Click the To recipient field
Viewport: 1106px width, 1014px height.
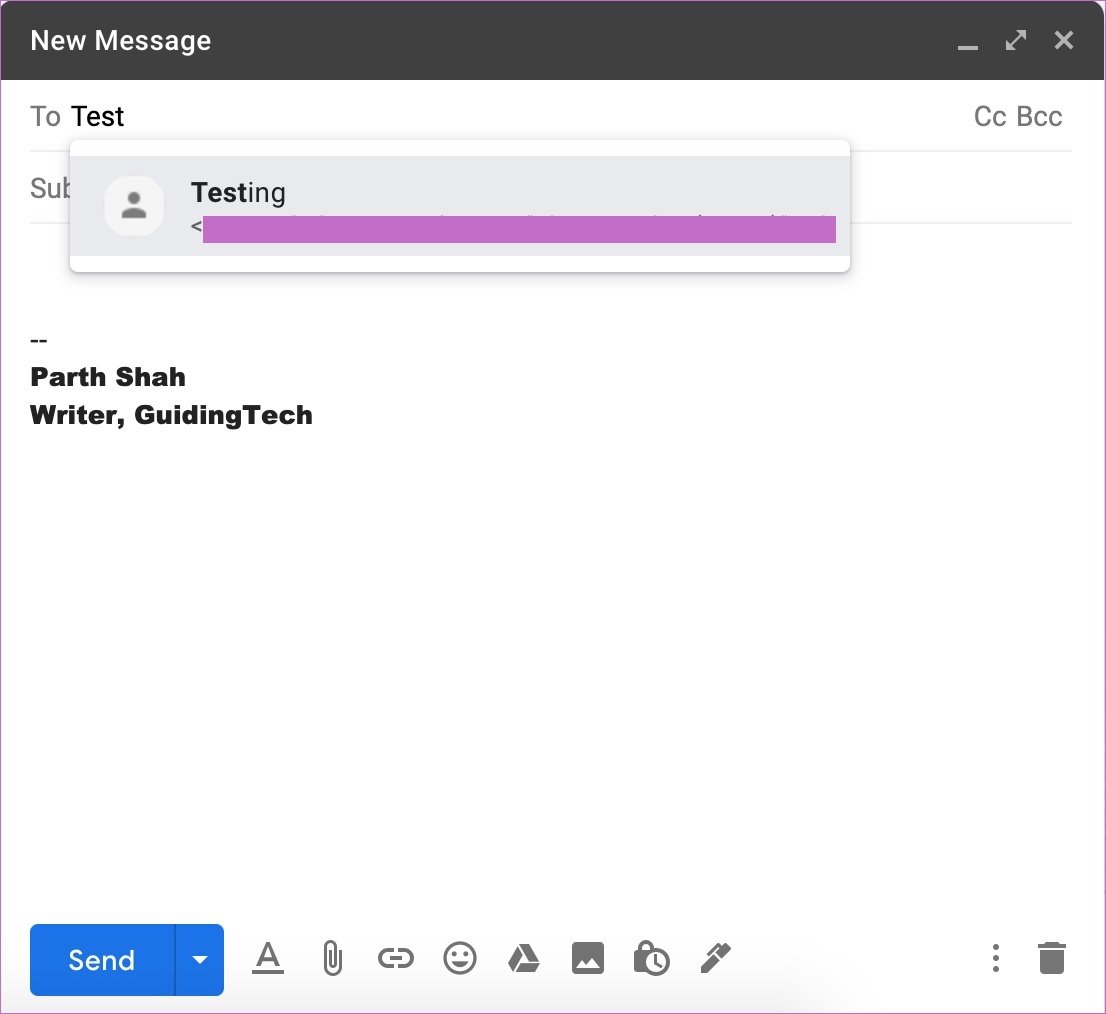[100, 116]
